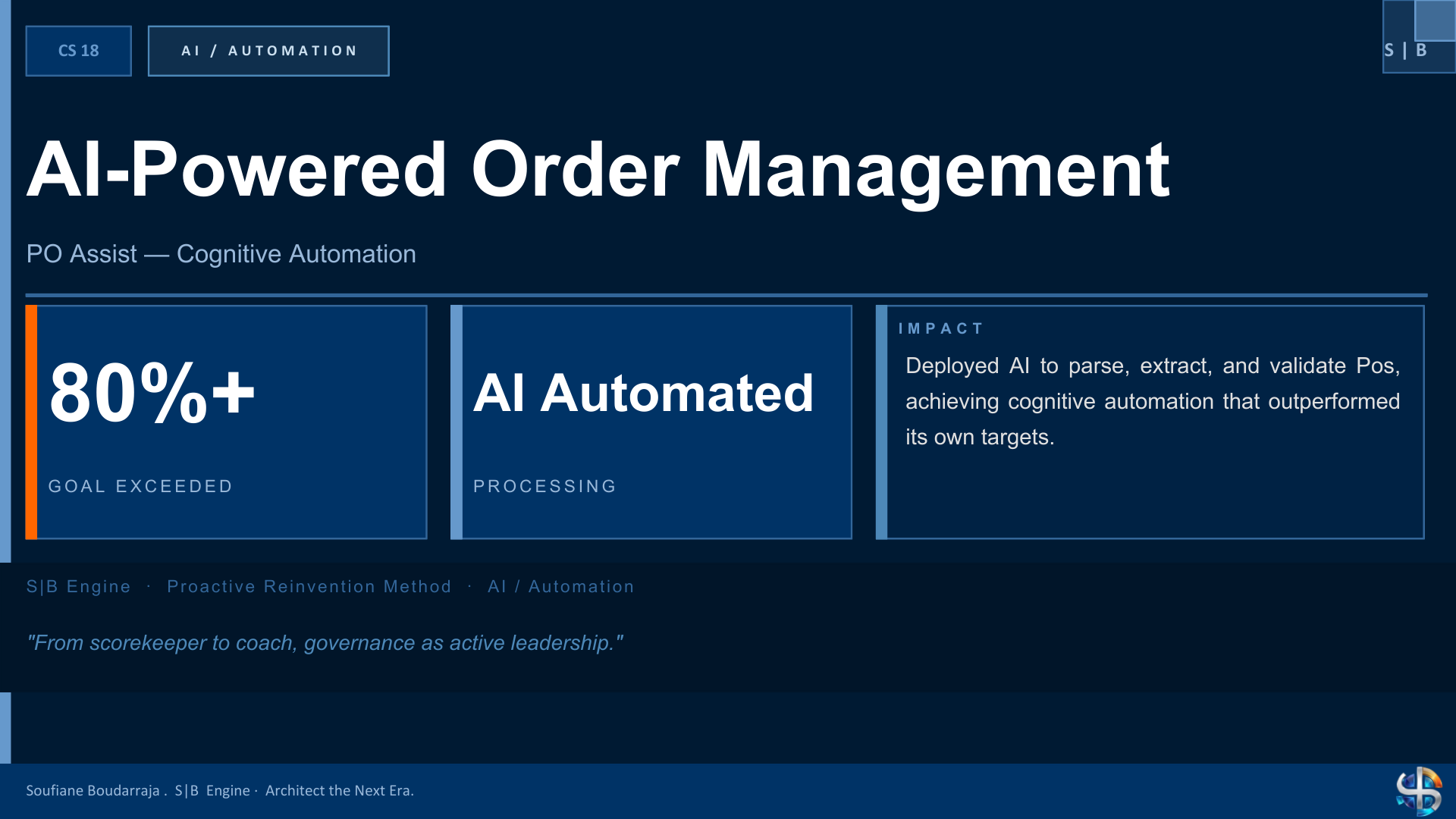Click the subtitle PO Assist — Cognitive Automation
The height and width of the screenshot is (819, 1456).
tap(221, 254)
